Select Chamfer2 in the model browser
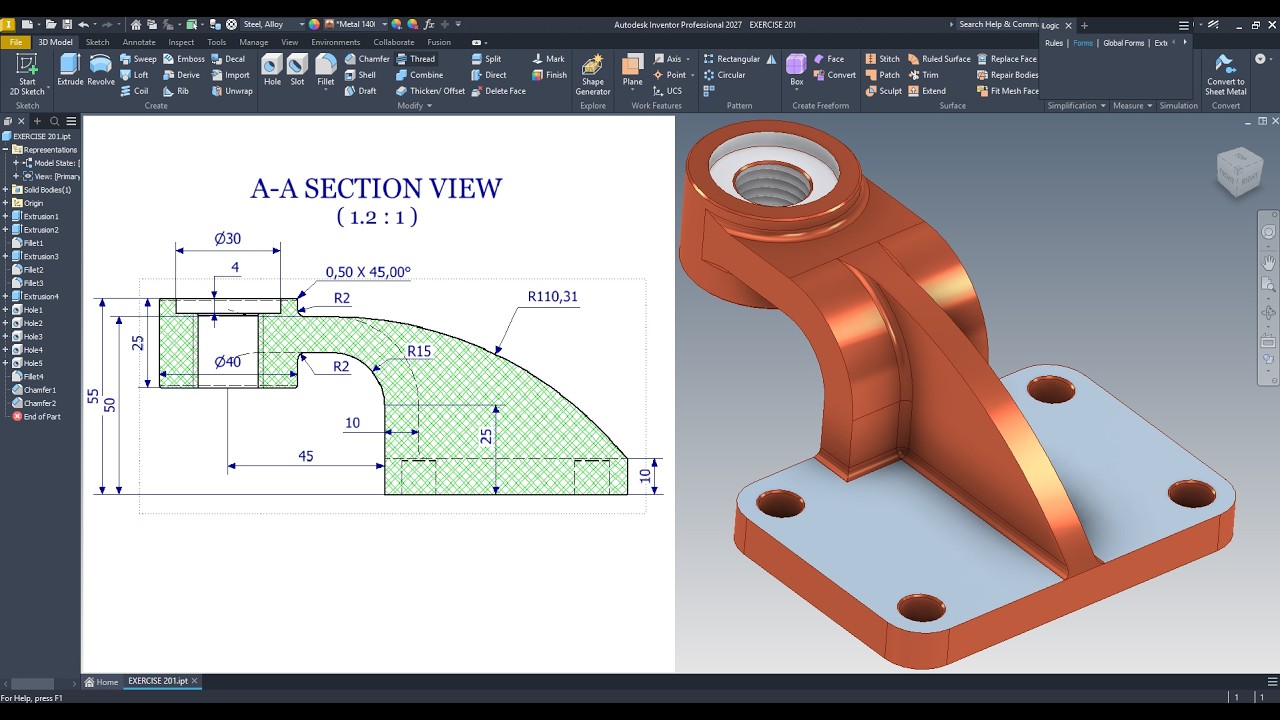The image size is (1280, 720). 34,403
